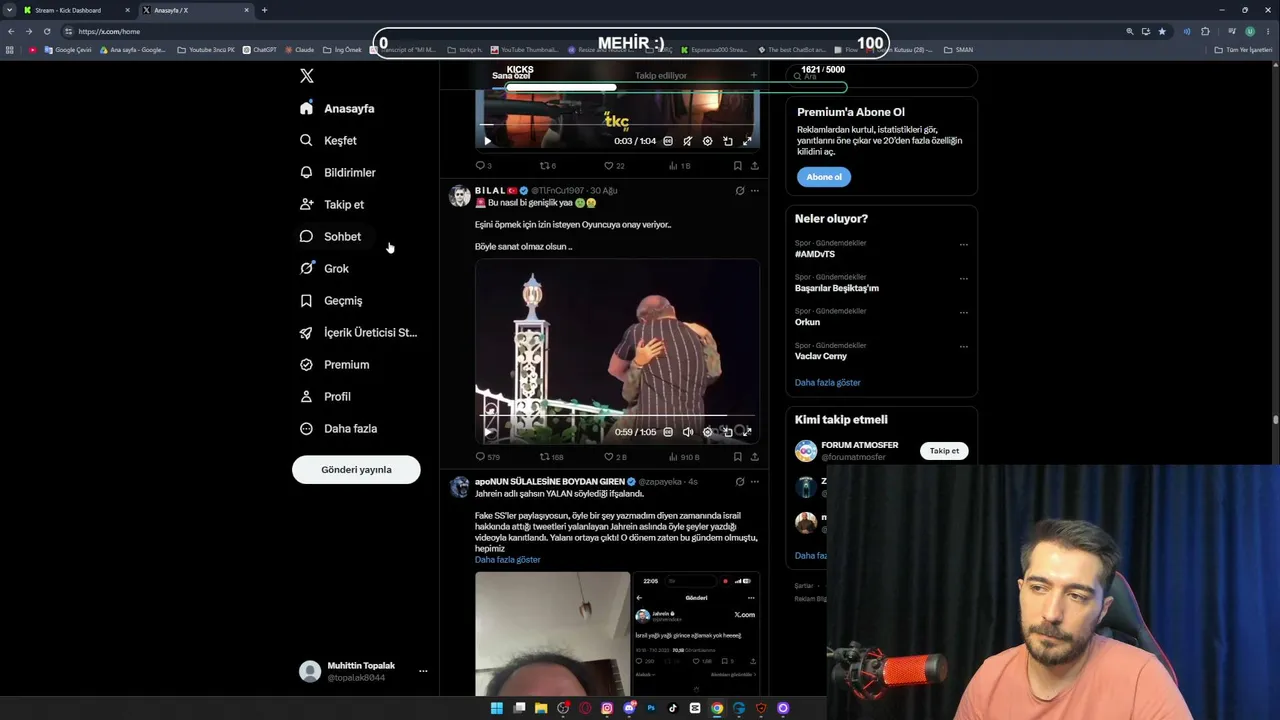Play BİLAL's video at 0:59
Image resolution: width=1280 pixels, height=720 pixels.
click(488, 432)
